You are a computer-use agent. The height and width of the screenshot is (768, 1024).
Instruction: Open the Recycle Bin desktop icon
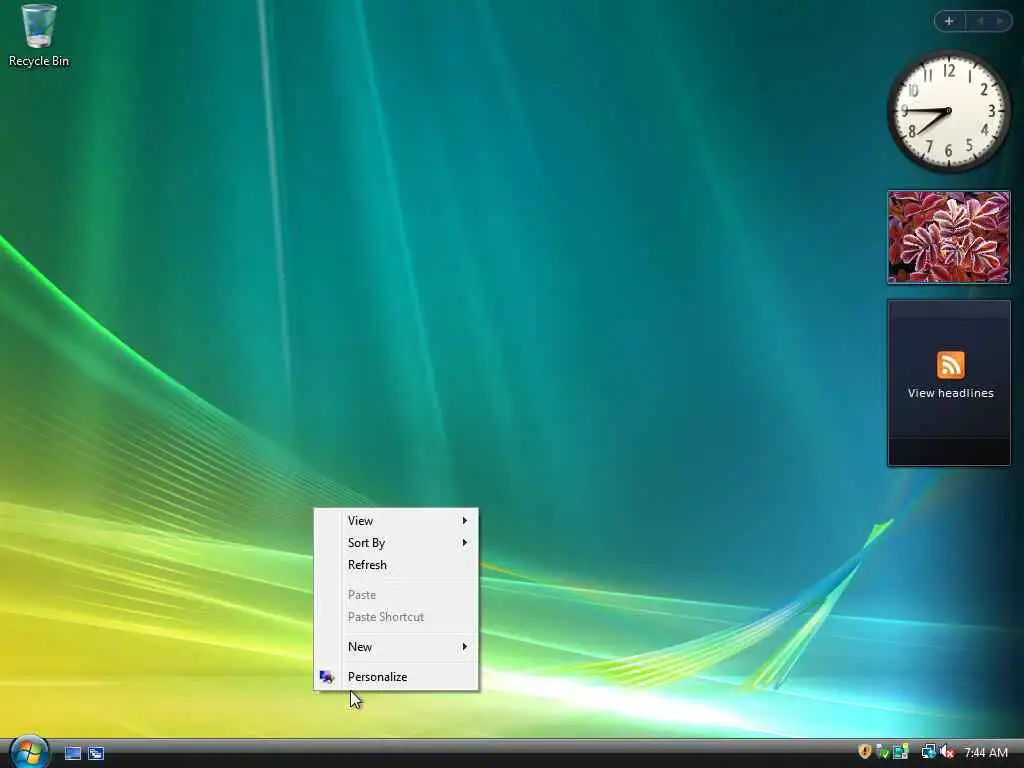[x=39, y=36]
